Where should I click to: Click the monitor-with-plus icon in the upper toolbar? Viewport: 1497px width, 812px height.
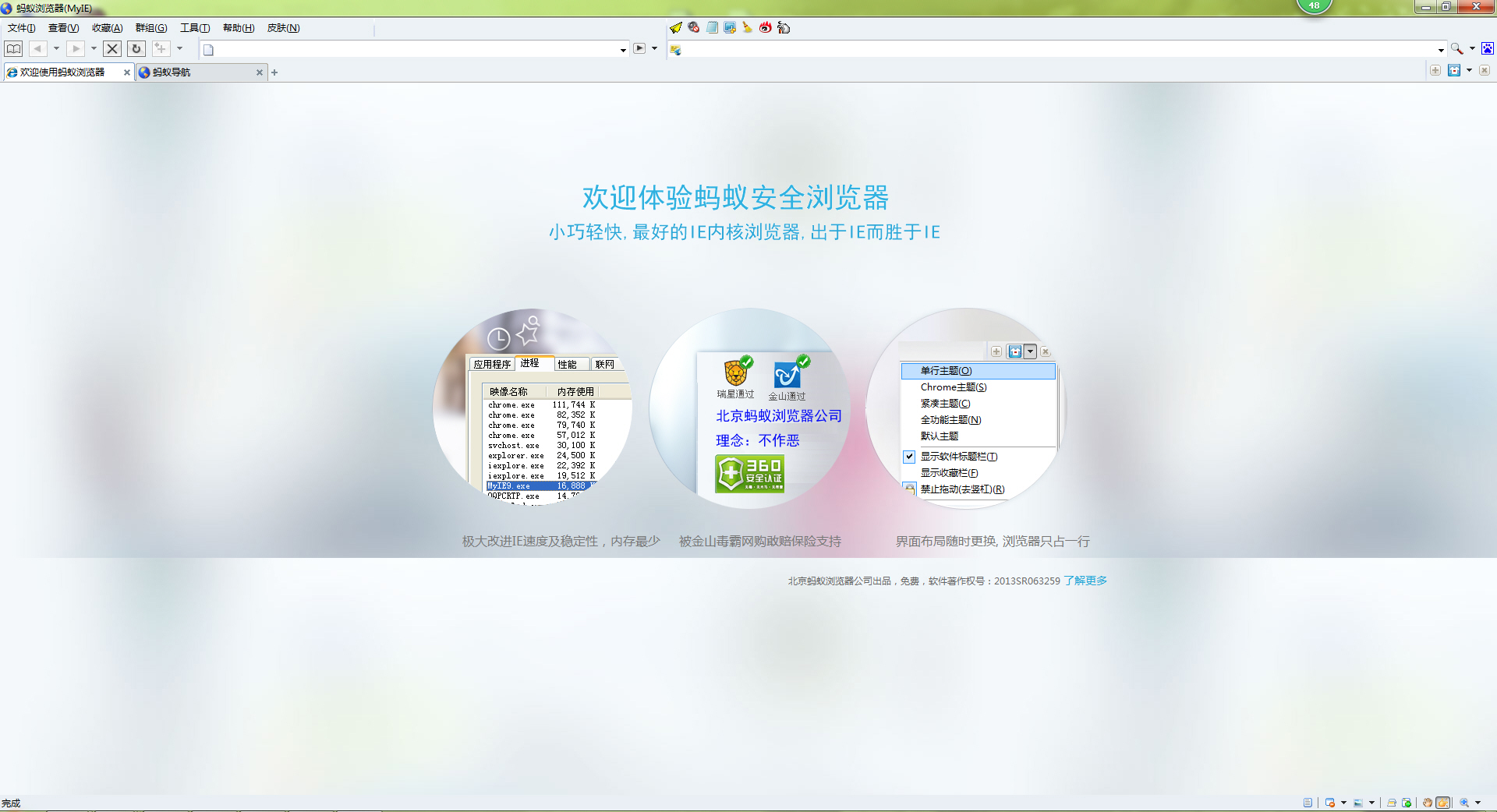tap(730, 27)
